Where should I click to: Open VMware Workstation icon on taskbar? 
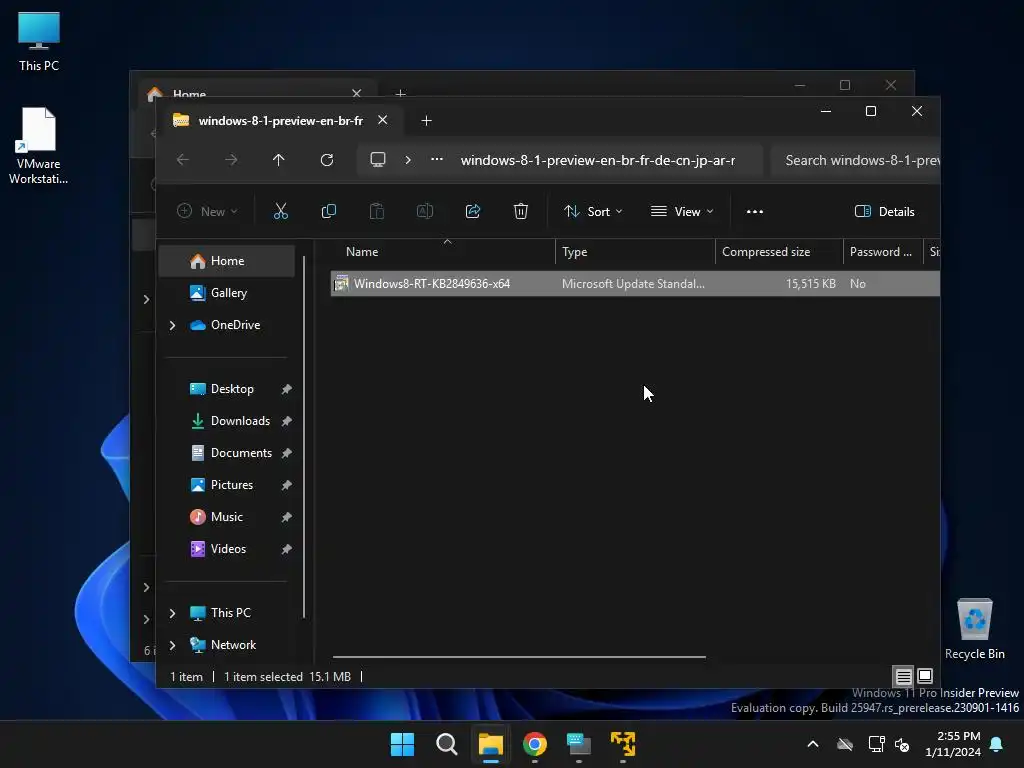click(623, 744)
